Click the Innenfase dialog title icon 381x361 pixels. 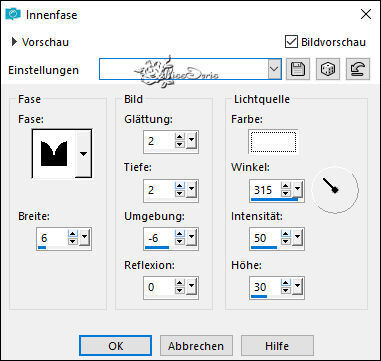click(13, 15)
